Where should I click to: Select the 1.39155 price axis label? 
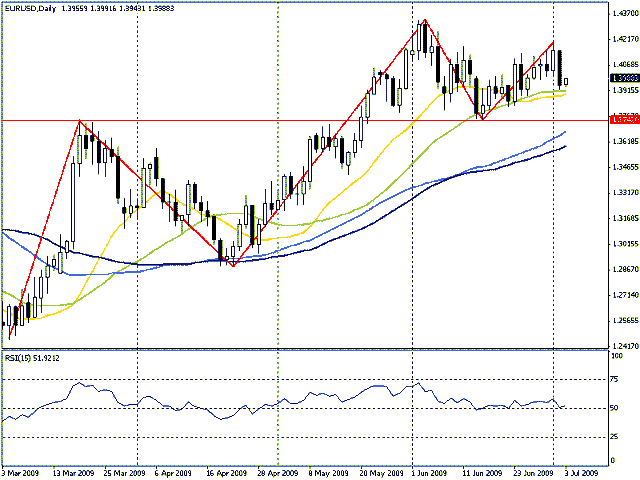(x=624, y=90)
